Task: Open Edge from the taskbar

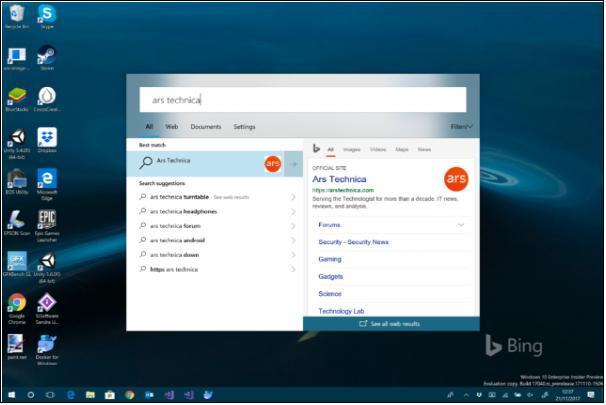Action: (71, 395)
